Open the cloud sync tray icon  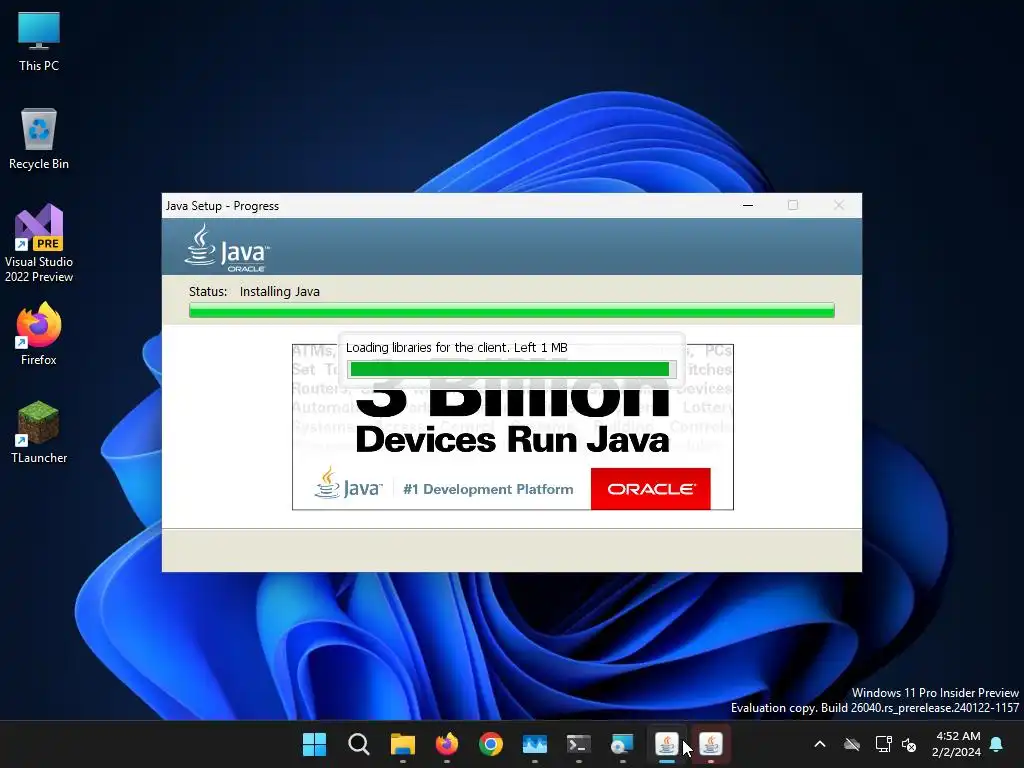(852, 744)
